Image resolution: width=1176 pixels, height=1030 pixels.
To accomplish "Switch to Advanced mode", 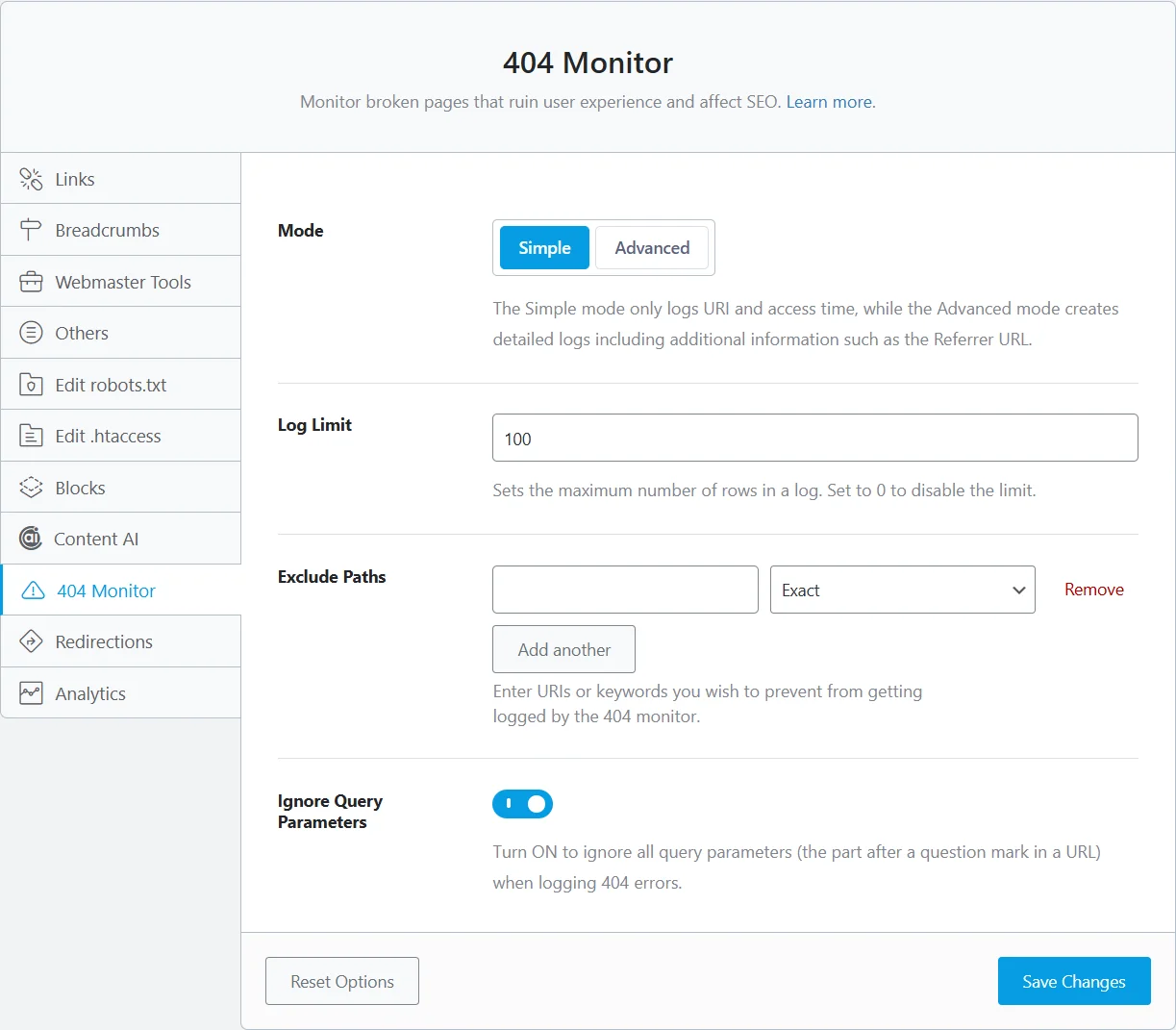I will tap(652, 248).
